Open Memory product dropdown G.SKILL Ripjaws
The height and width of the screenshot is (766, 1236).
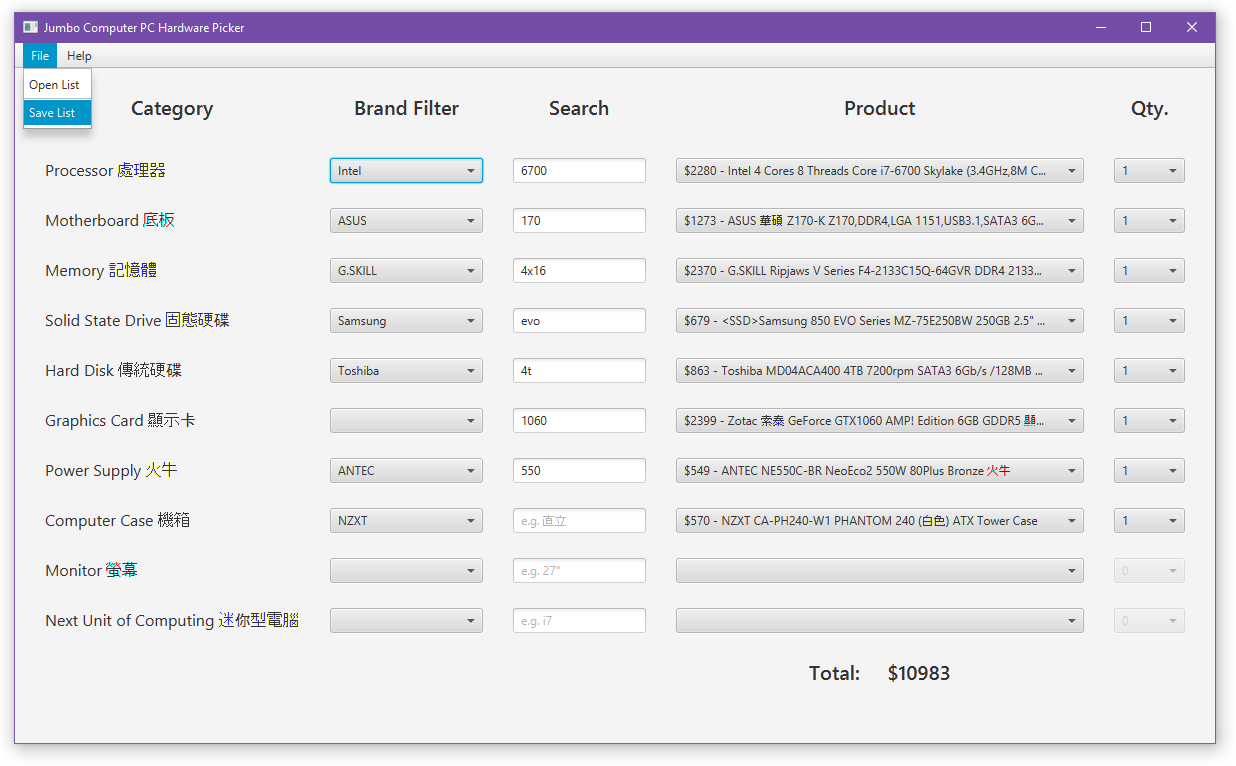pyautogui.click(x=880, y=271)
